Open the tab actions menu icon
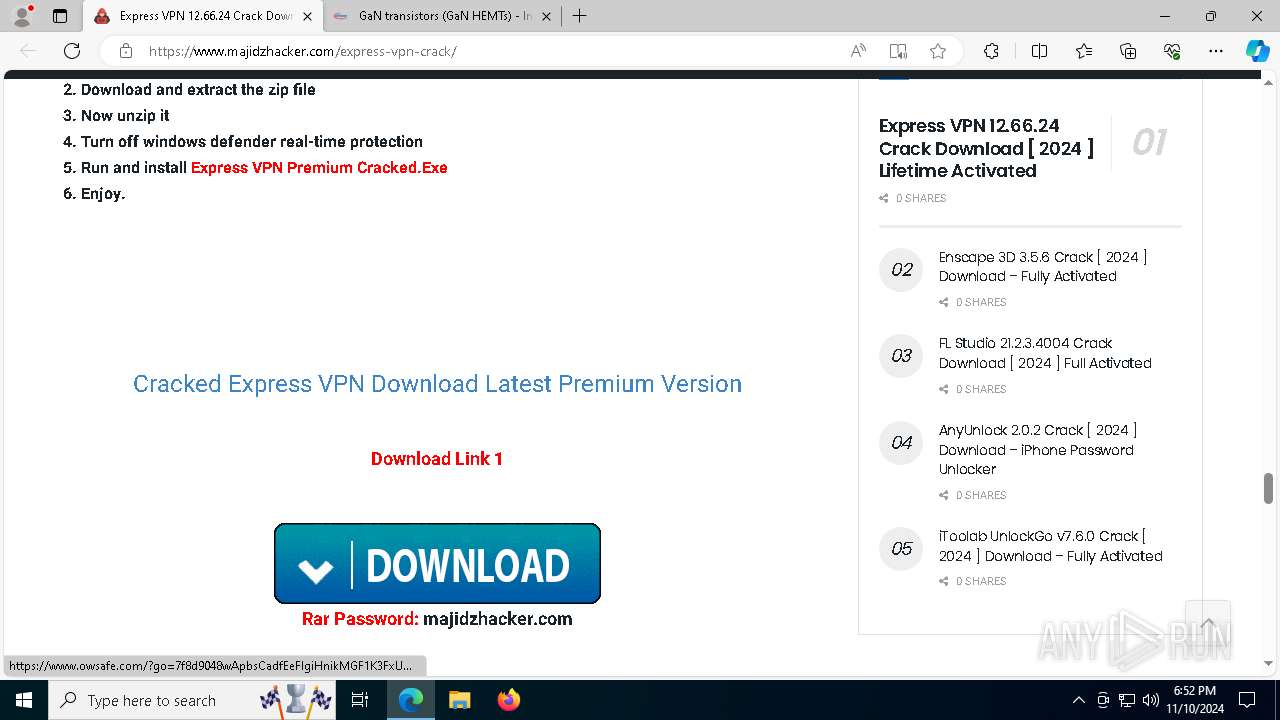 60,16
